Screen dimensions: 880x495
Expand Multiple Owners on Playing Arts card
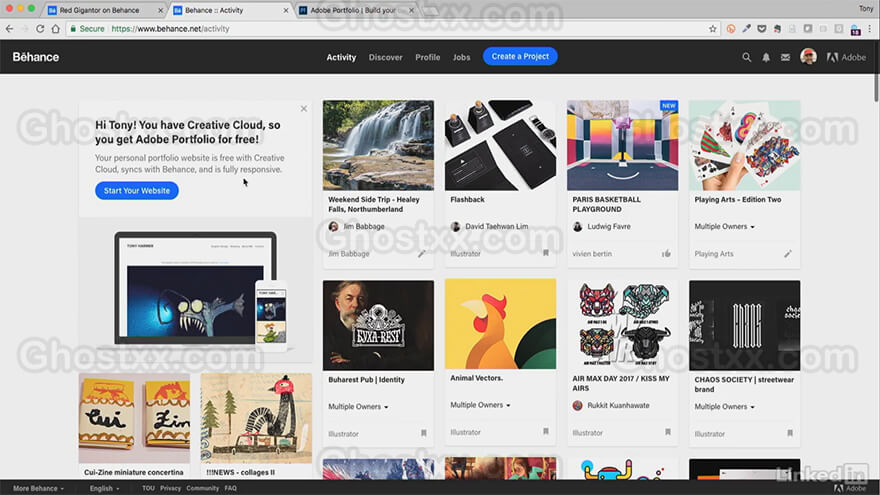pyautogui.click(x=725, y=227)
